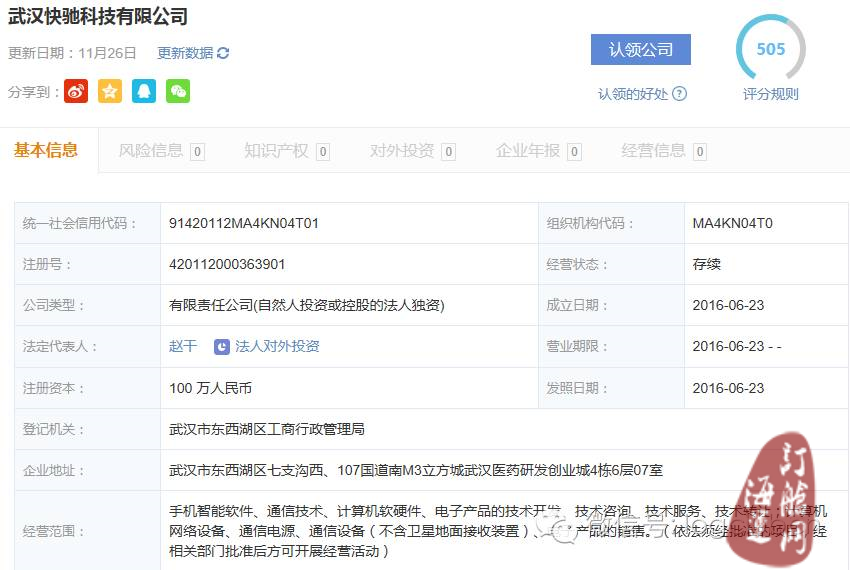This screenshot has width=850, height=570.
Task: Click the 505 score gauge
Action: [770, 49]
